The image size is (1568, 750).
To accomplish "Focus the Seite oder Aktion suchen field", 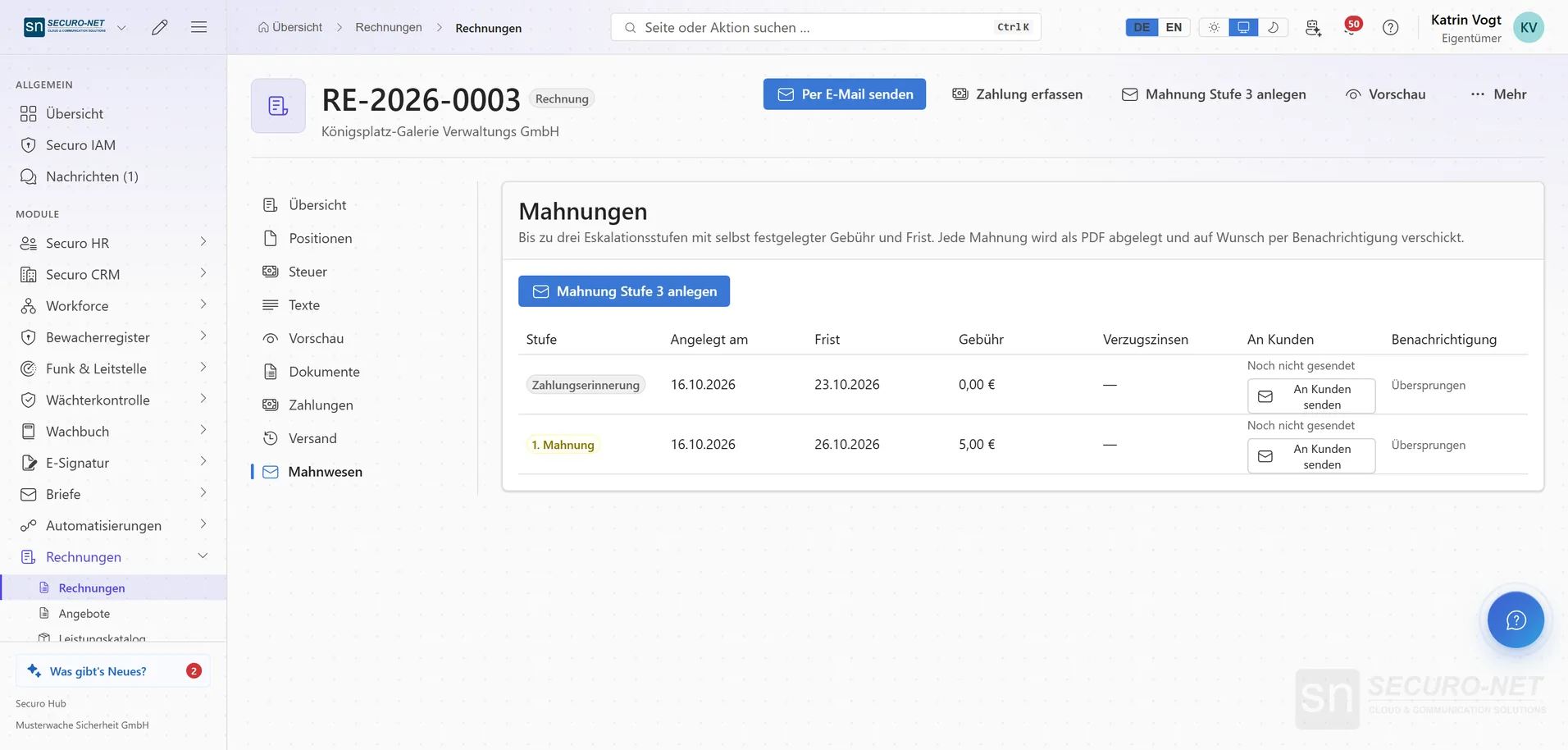I will (x=826, y=27).
